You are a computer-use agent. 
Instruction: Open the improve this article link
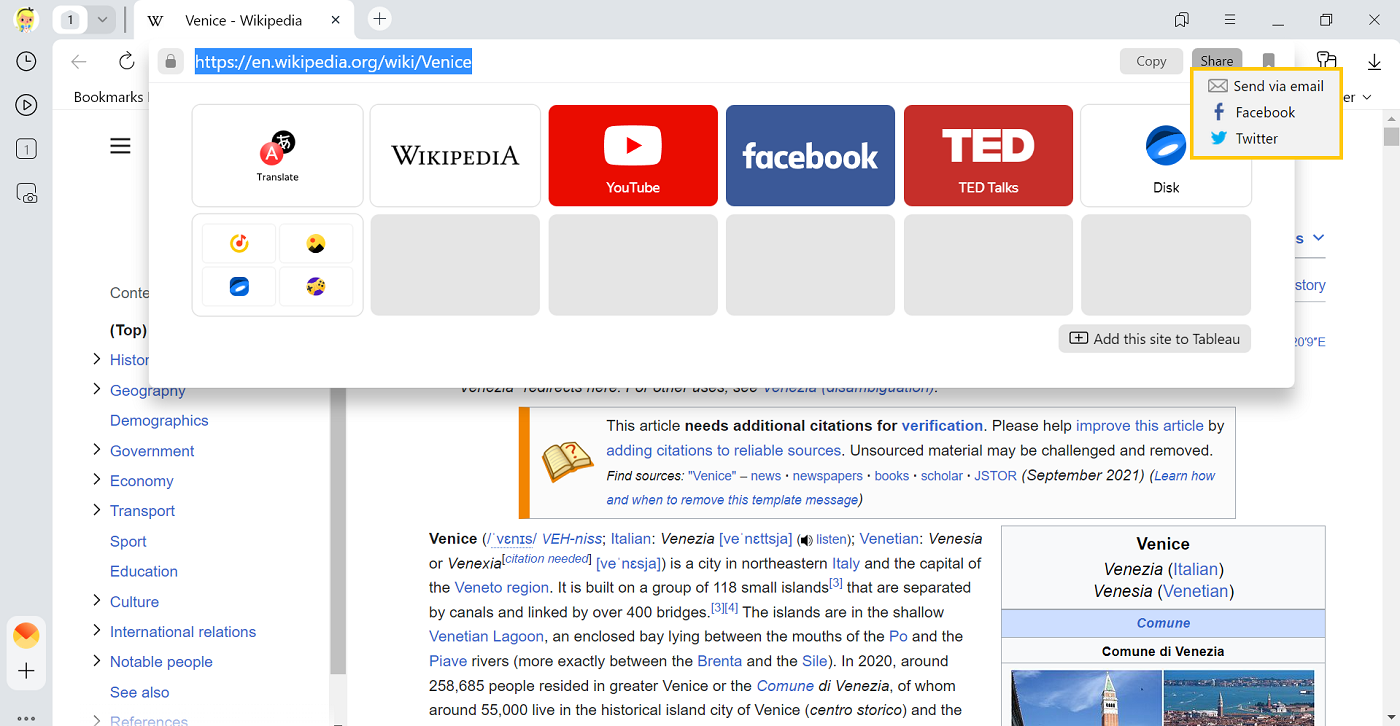click(1140, 425)
